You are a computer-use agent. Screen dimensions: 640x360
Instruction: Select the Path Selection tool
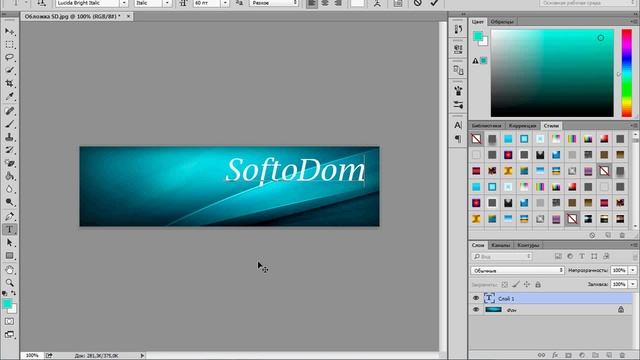pos(9,242)
